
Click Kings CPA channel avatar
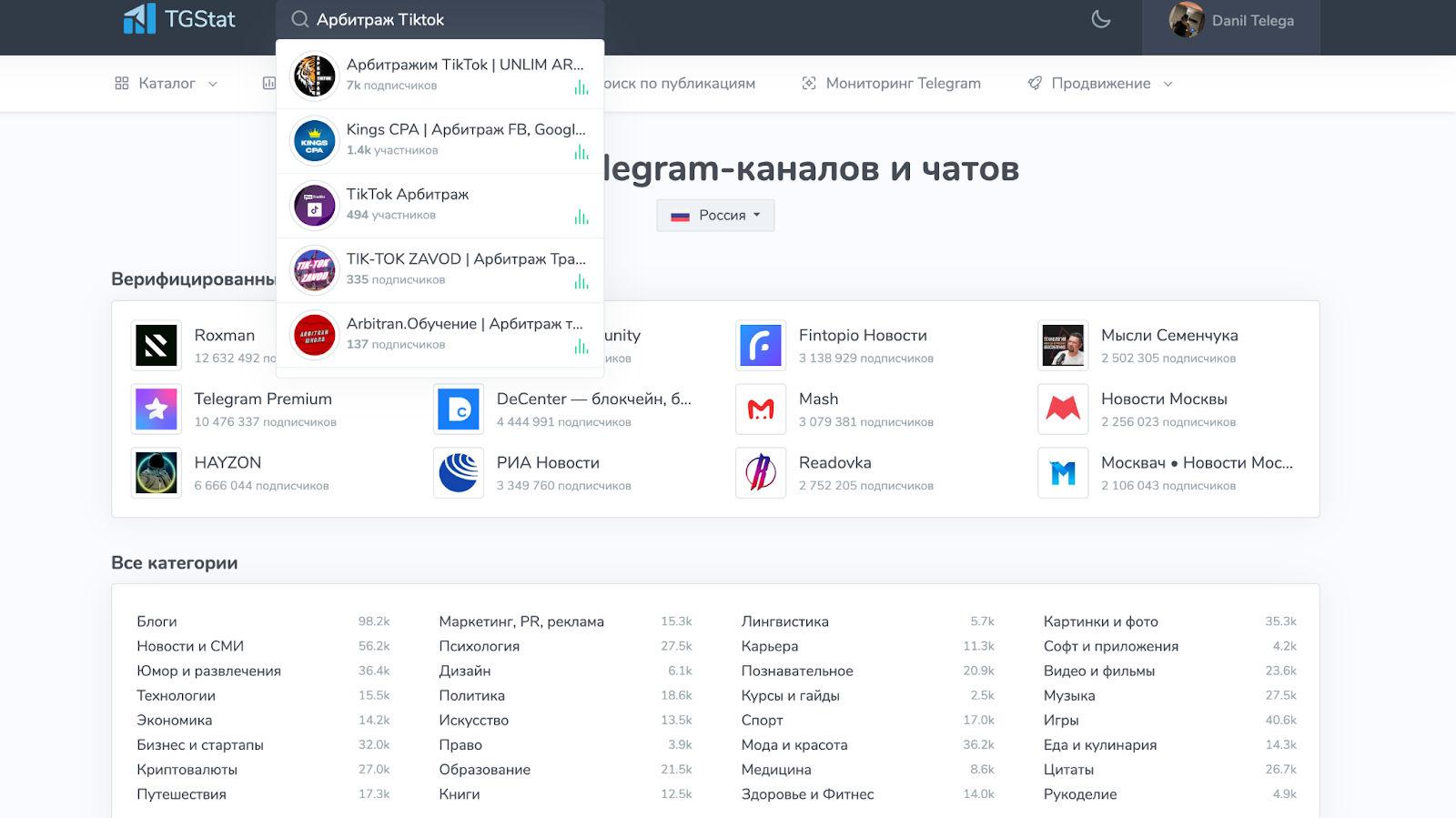point(314,140)
